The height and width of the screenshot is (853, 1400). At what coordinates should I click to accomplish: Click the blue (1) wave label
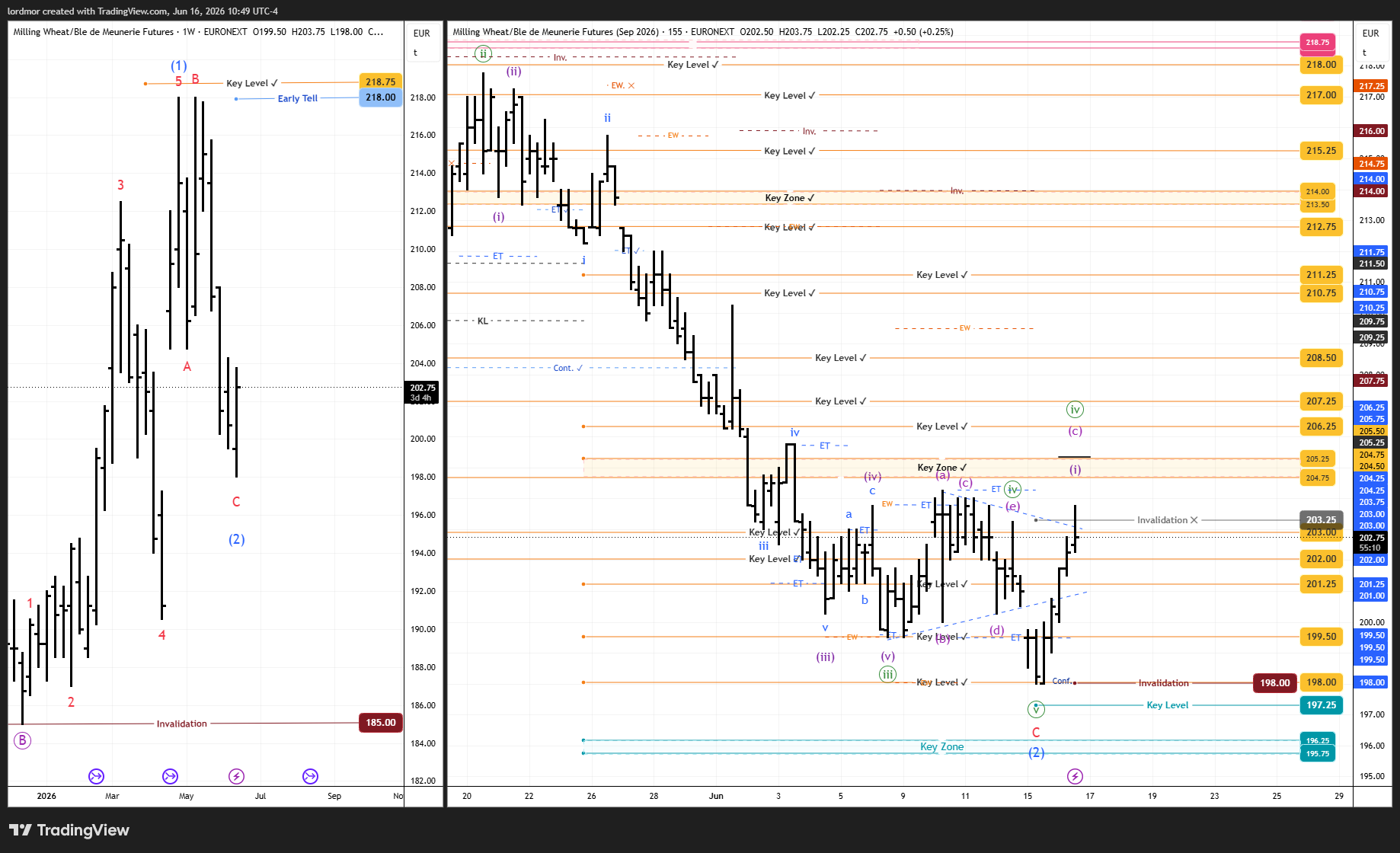179,65
